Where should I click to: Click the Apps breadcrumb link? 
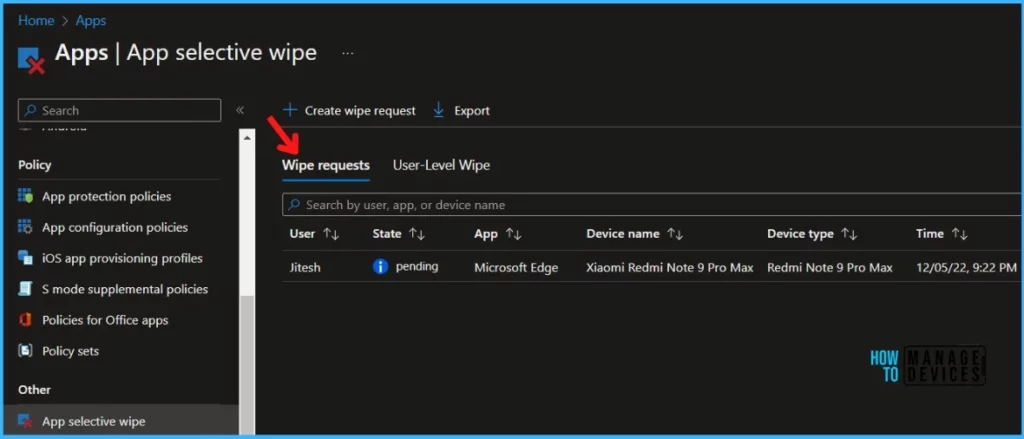tap(91, 21)
